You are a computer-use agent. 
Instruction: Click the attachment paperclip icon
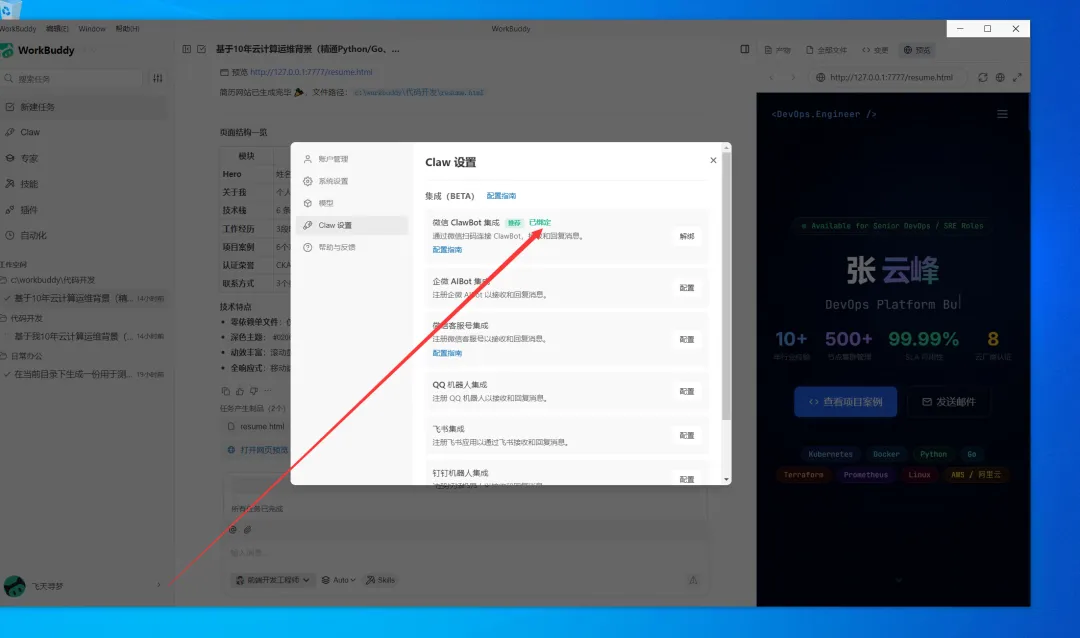tap(247, 530)
